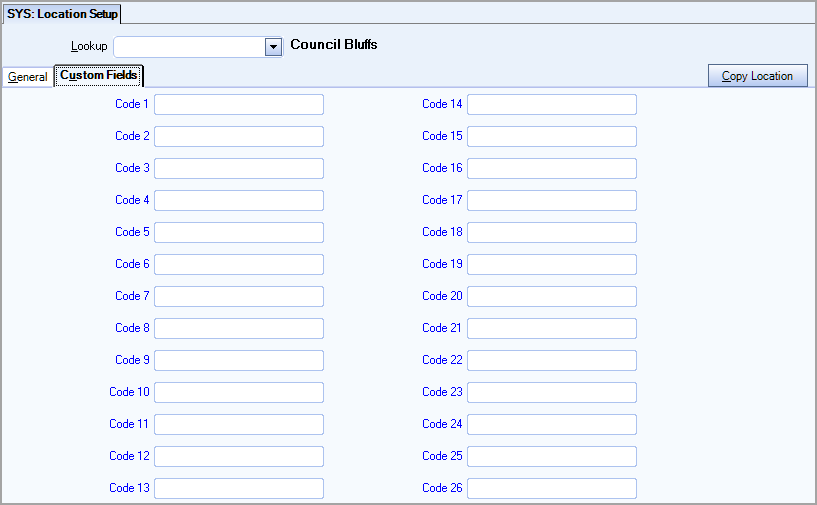
Task: Focus the Code 13 input field
Action: tap(239, 488)
